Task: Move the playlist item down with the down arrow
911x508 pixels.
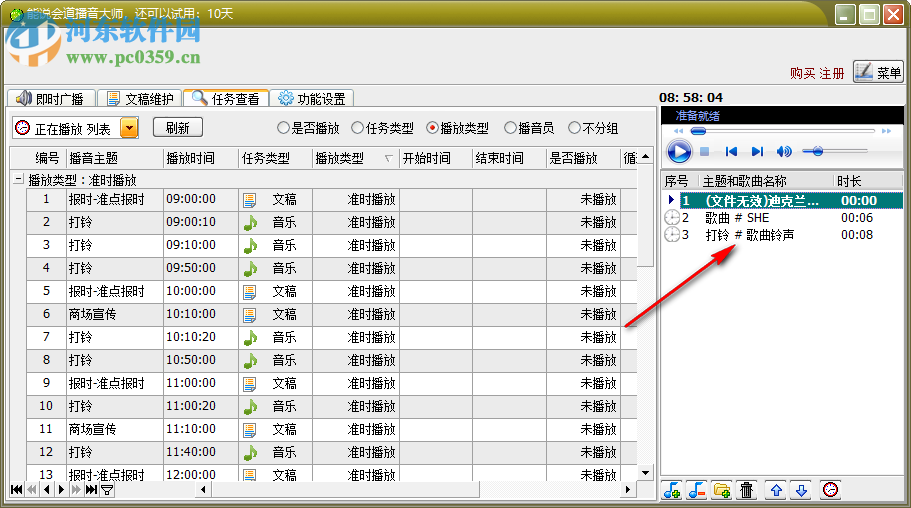Action: coord(802,491)
